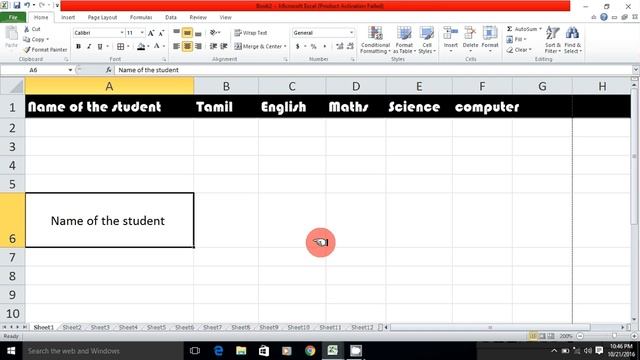Click the Insert cells button
640x360 pixels.
tap(451, 40)
